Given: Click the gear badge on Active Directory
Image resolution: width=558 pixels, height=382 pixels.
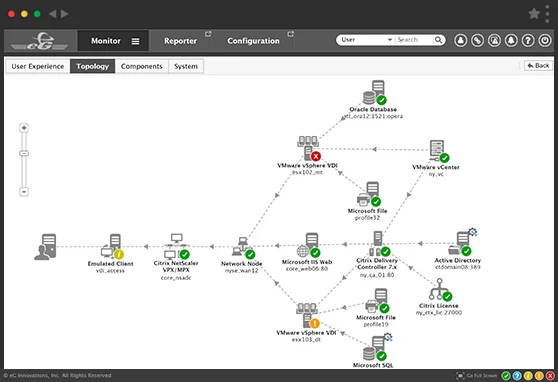Looking at the screenshot, I should click(x=473, y=232).
